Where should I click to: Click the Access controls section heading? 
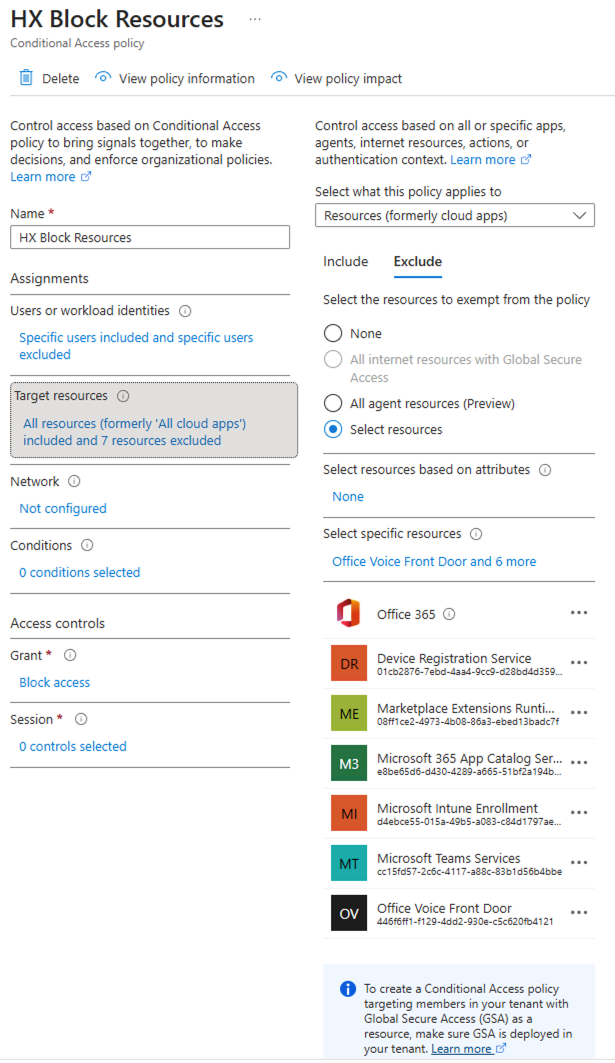(58, 624)
